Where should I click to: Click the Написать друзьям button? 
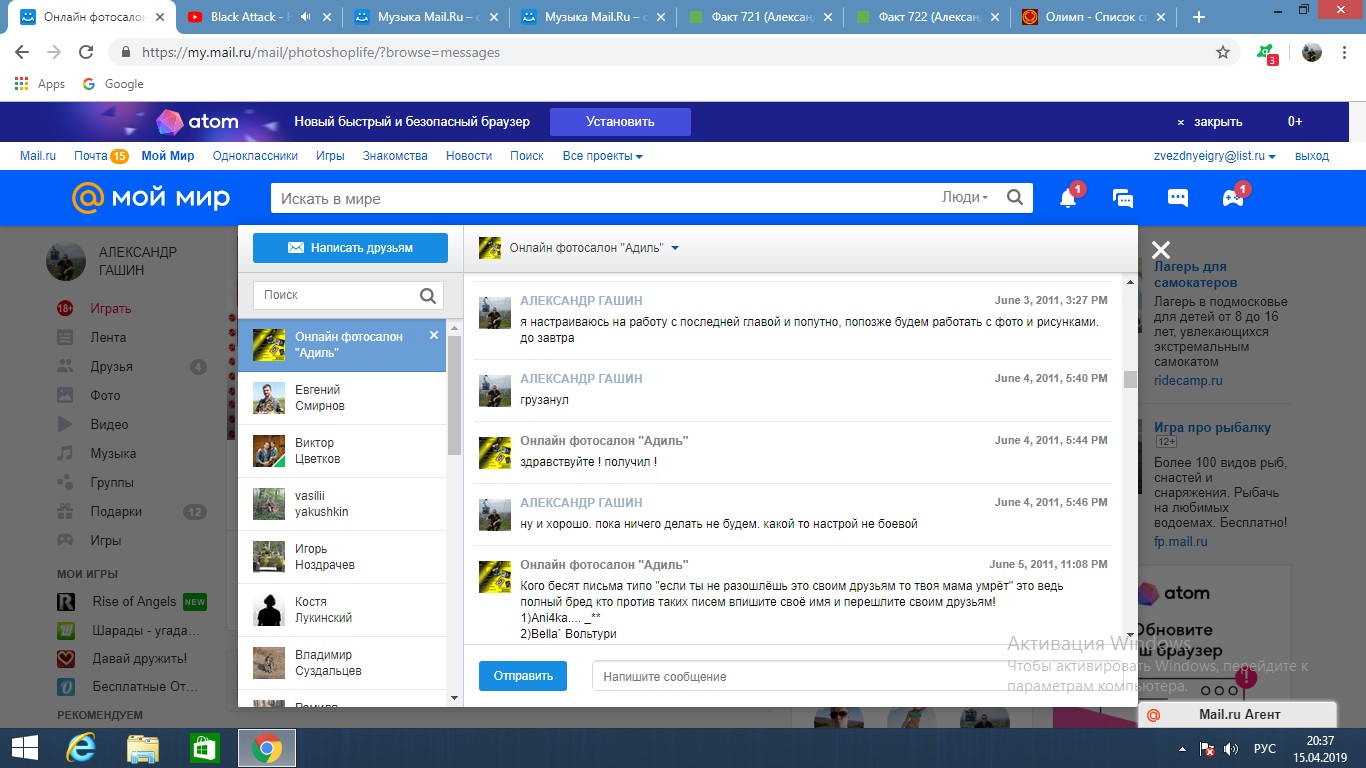click(350, 248)
